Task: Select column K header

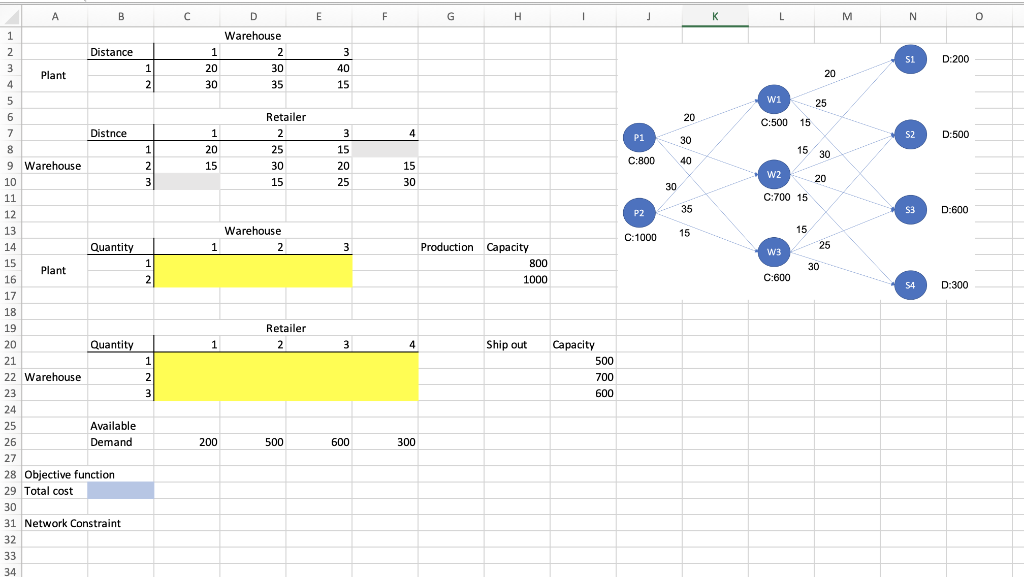Action: [x=715, y=16]
